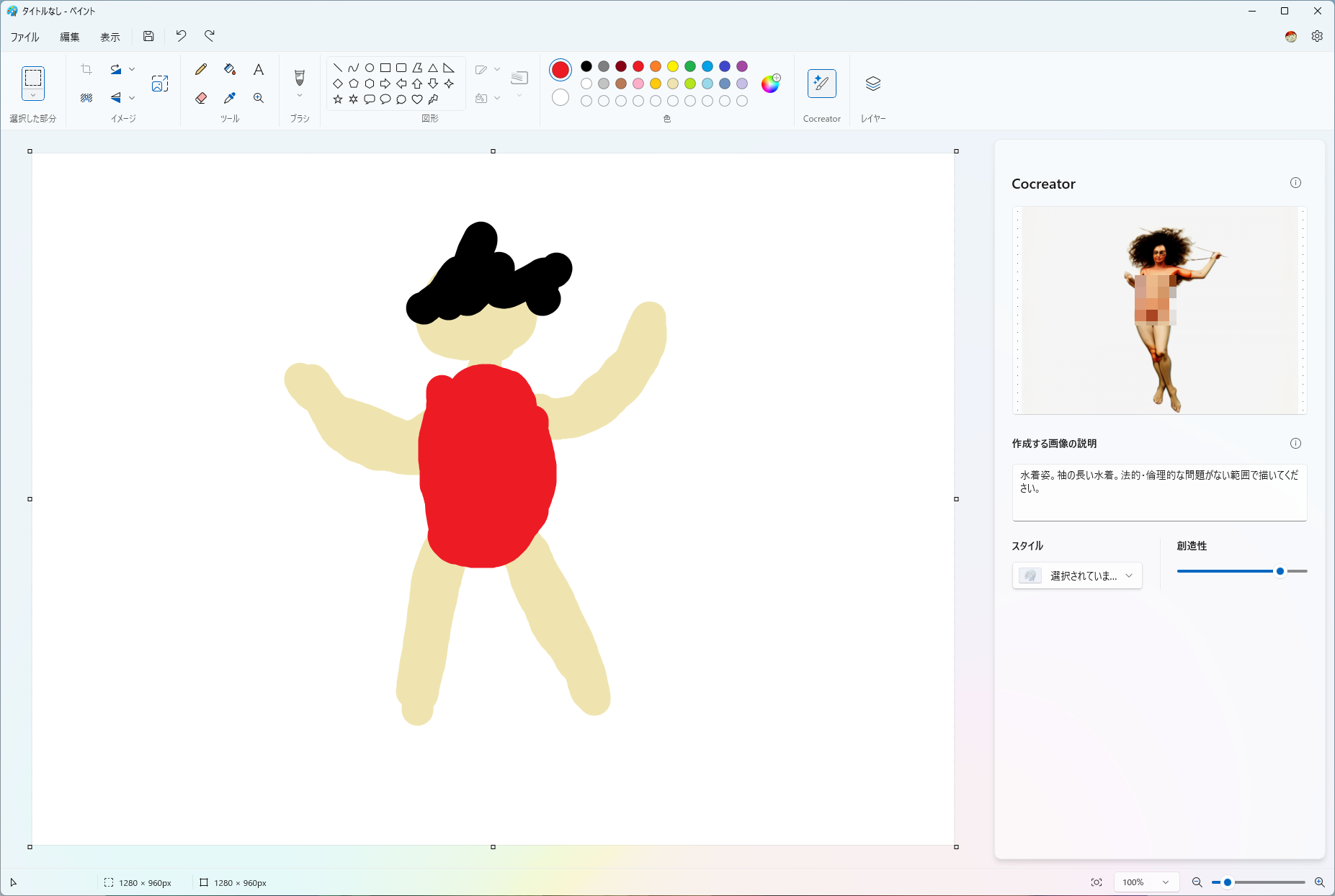Open the brush type dropdown
This screenshot has width=1335, height=896.
(x=299, y=96)
